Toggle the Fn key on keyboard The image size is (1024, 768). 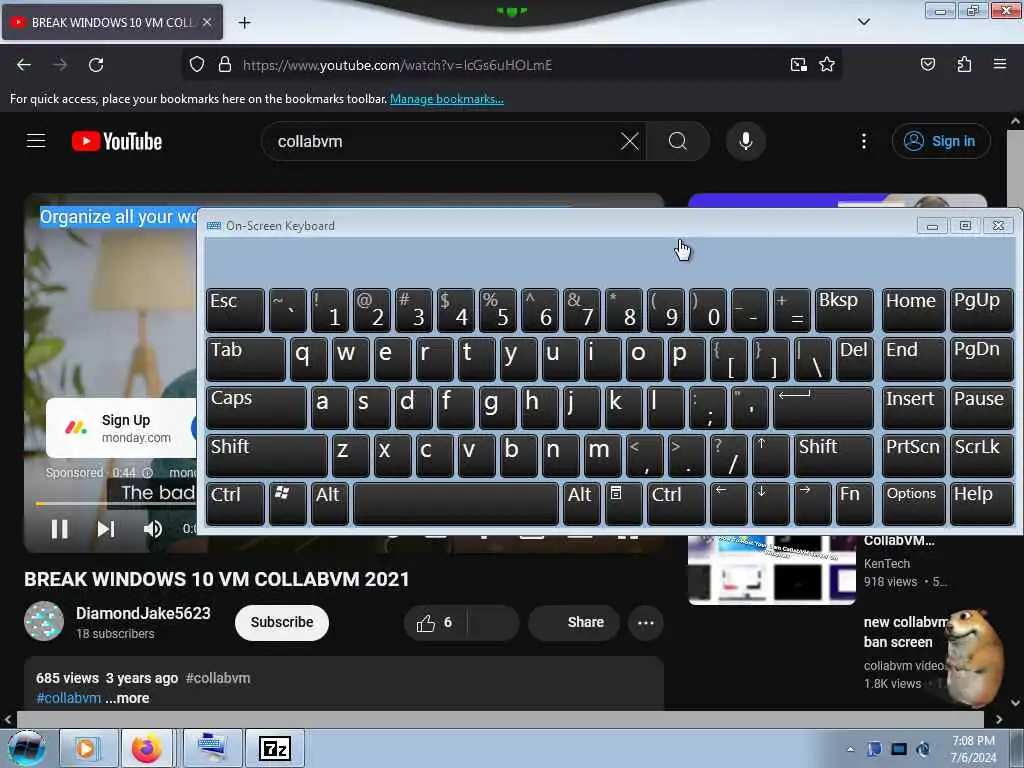click(x=854, y=504)
